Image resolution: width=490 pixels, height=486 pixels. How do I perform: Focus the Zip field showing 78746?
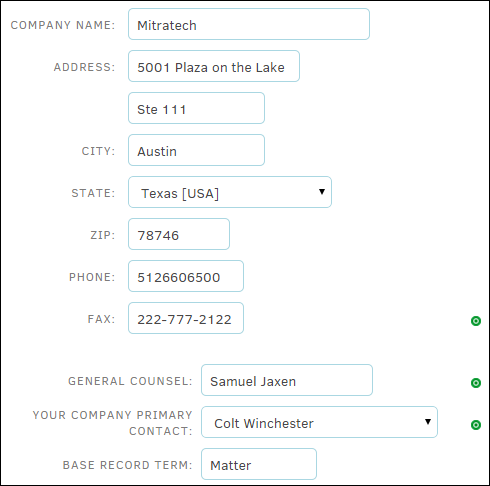point(179,234)
